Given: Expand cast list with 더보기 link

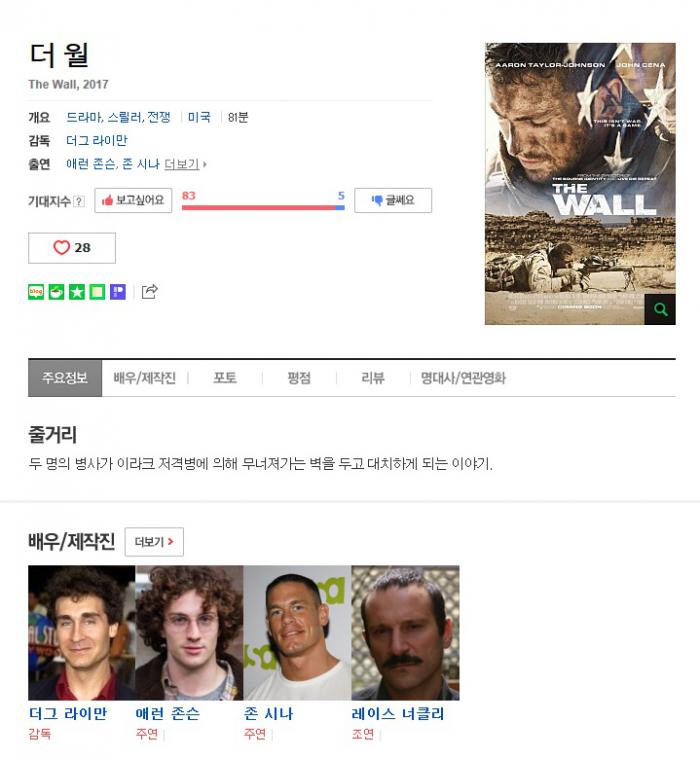Looking at the screenshot, I should pos(185,164).
